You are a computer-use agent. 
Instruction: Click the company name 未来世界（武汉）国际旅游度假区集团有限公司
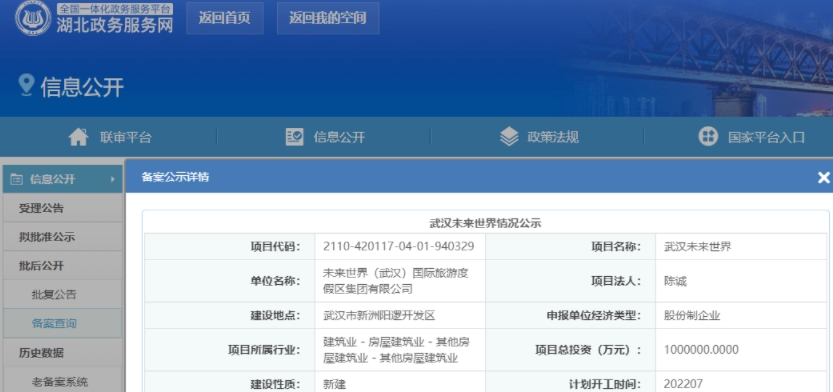tap(396, 281)
